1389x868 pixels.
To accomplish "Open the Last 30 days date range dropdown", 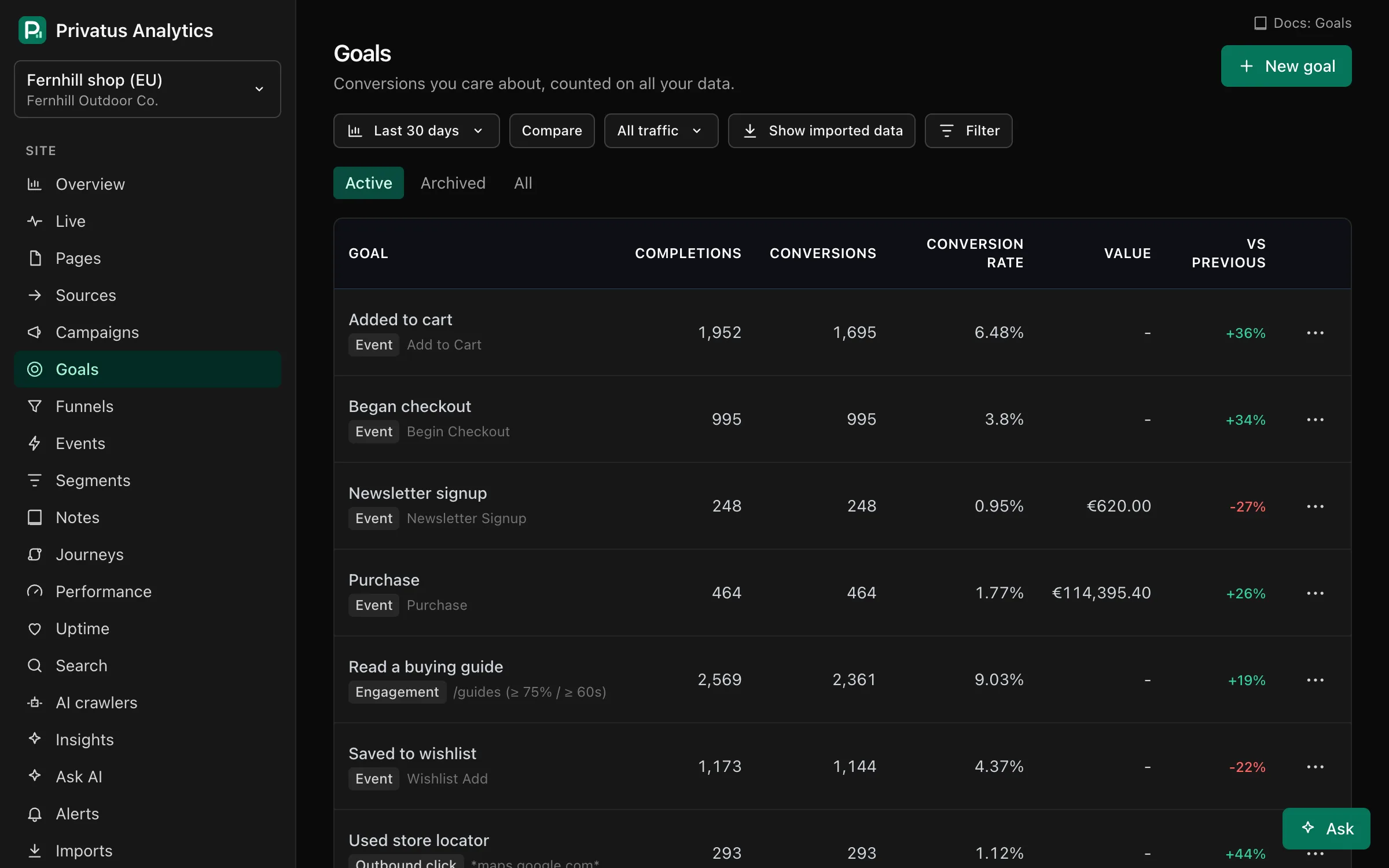I will (x=416, y=131).
